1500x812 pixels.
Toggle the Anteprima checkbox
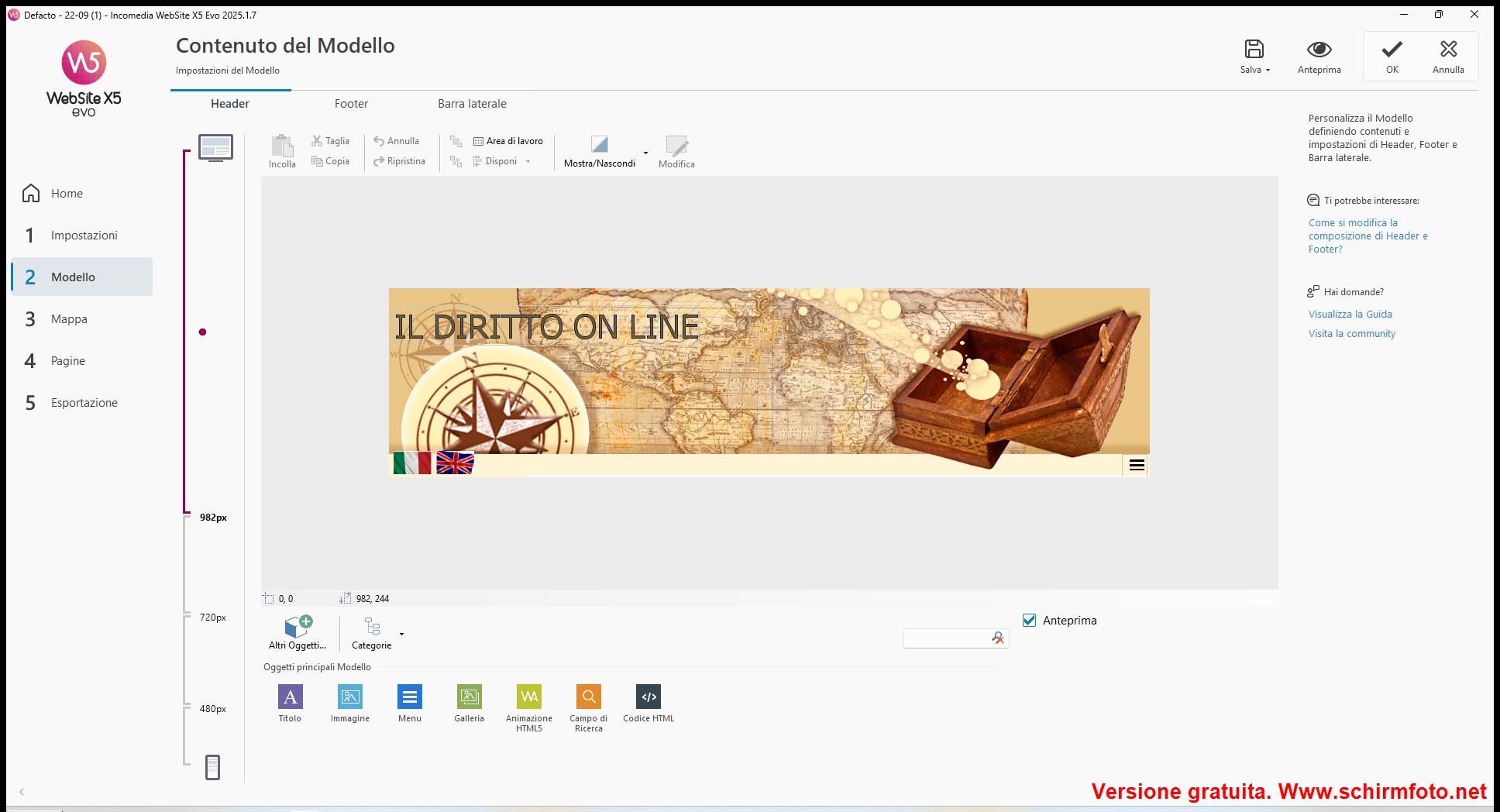point(1030,621)
